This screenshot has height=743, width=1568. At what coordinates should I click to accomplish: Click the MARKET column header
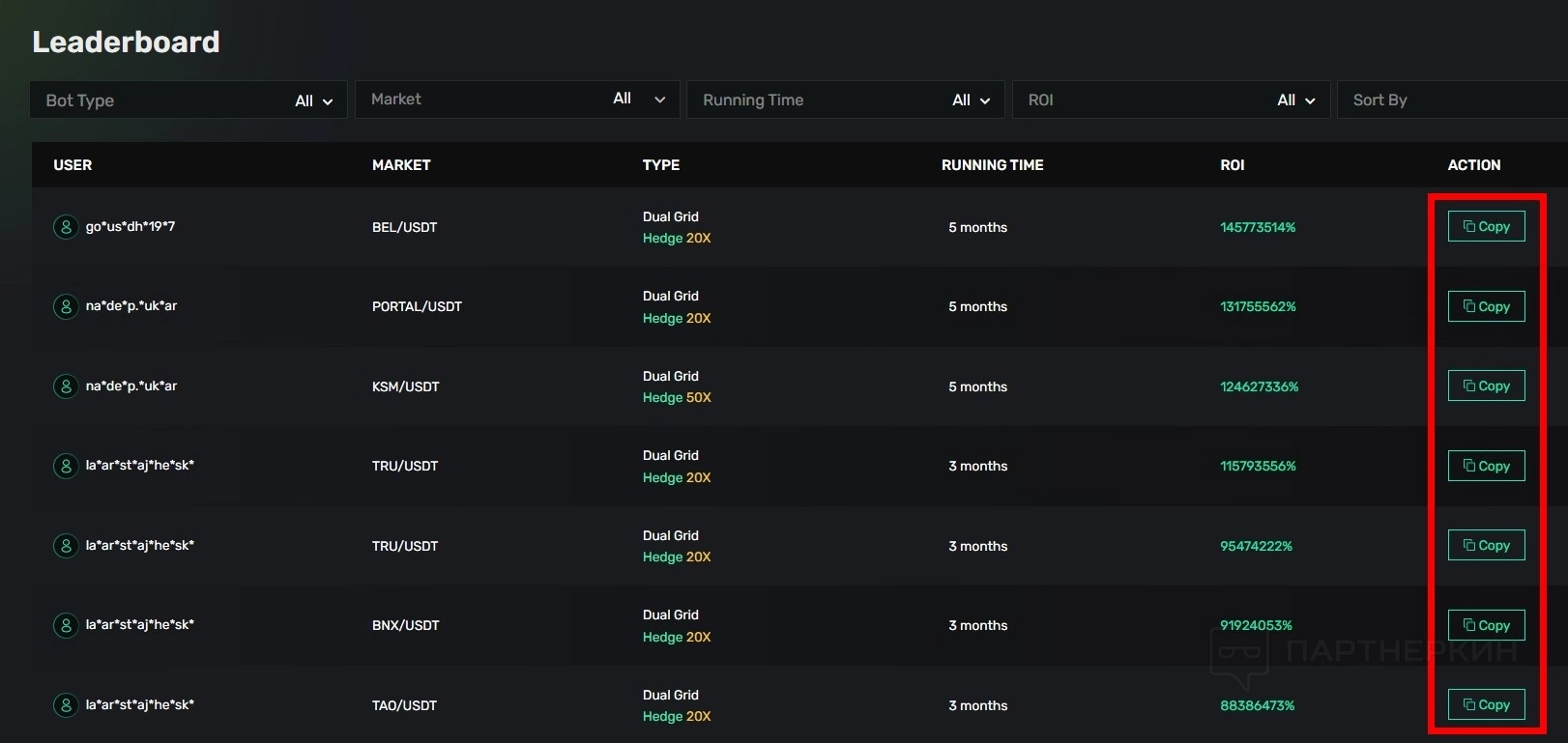click(x=401, y=165)
